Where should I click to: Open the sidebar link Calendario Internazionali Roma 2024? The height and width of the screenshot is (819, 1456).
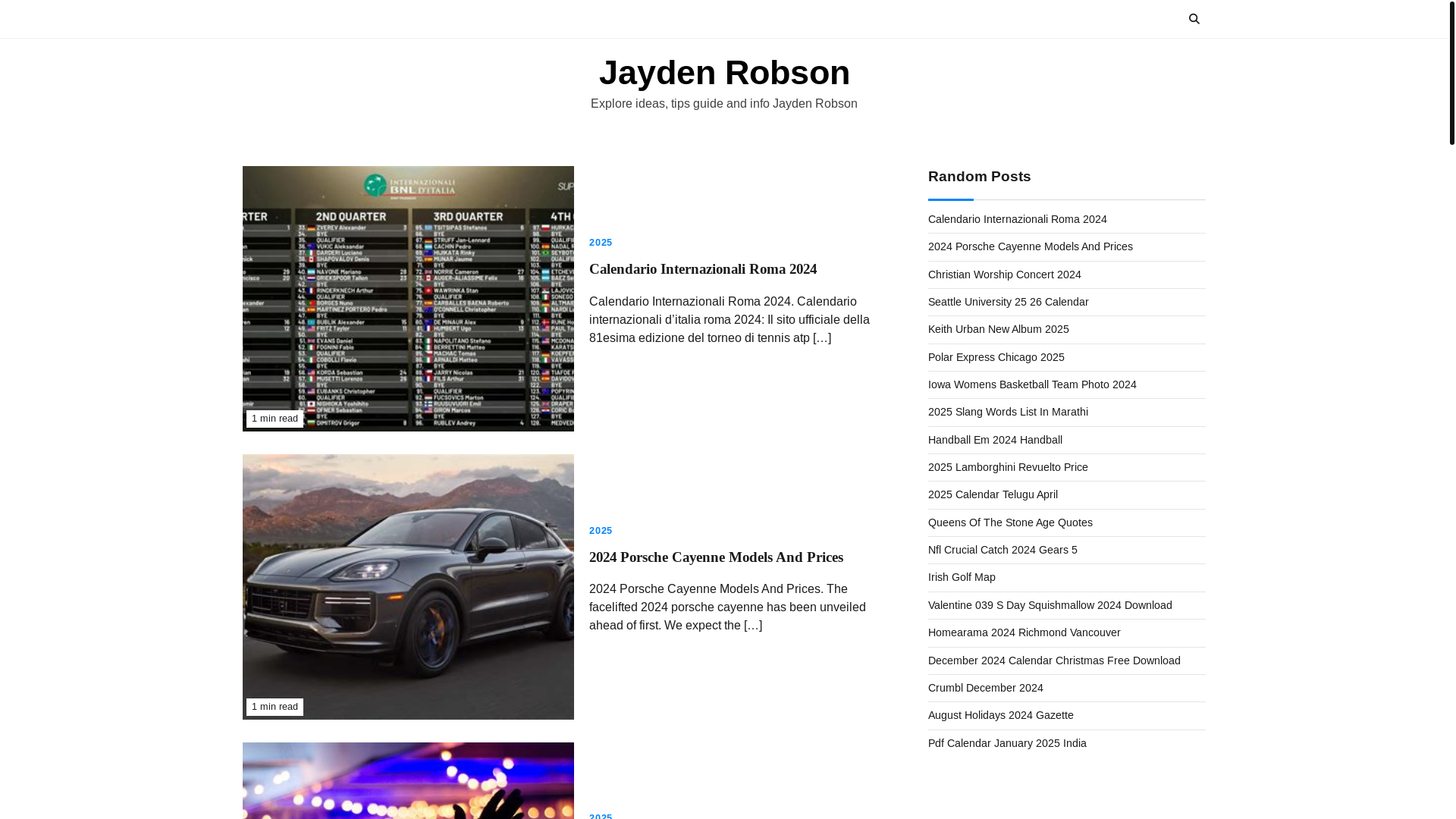(1017, 219)
